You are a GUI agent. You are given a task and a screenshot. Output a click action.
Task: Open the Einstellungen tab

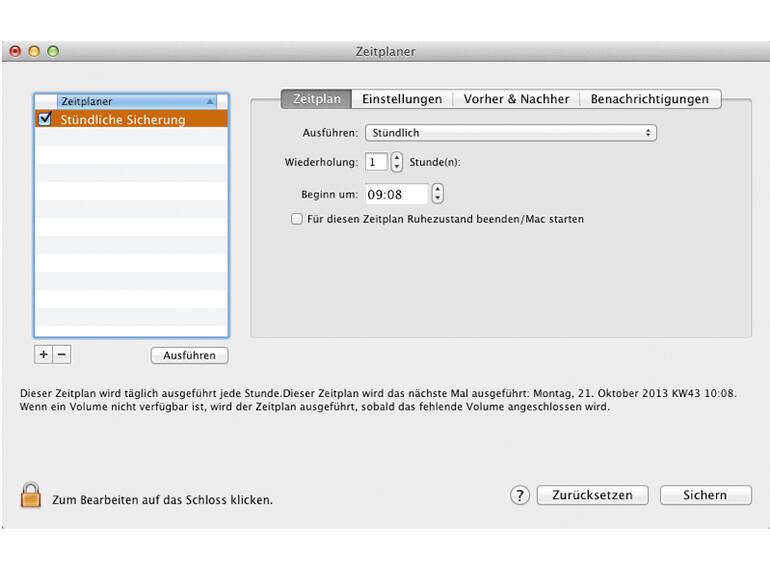(x=402, y=99)
